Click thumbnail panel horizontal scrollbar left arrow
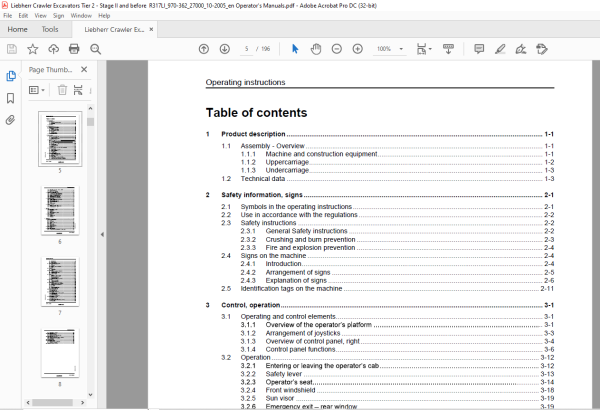This screenshot has height=410, width=600. pos(28,402)
